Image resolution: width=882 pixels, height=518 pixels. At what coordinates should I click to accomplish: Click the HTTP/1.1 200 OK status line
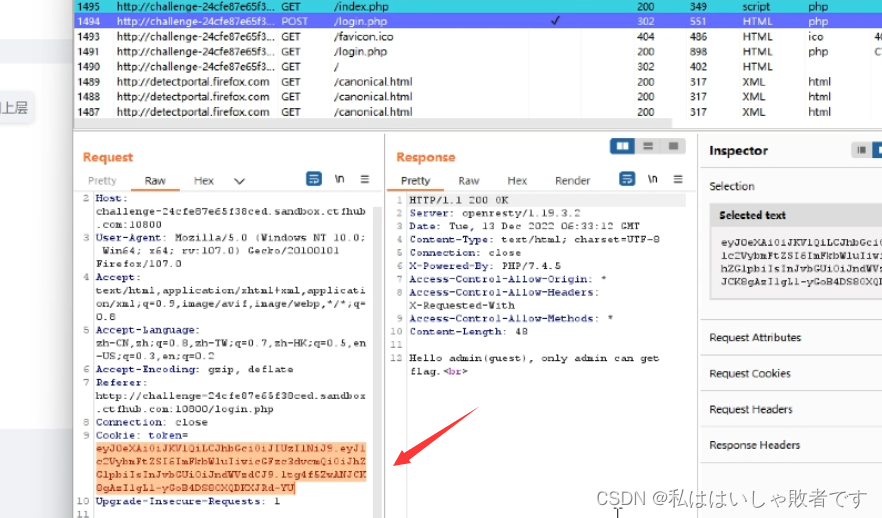459,200
